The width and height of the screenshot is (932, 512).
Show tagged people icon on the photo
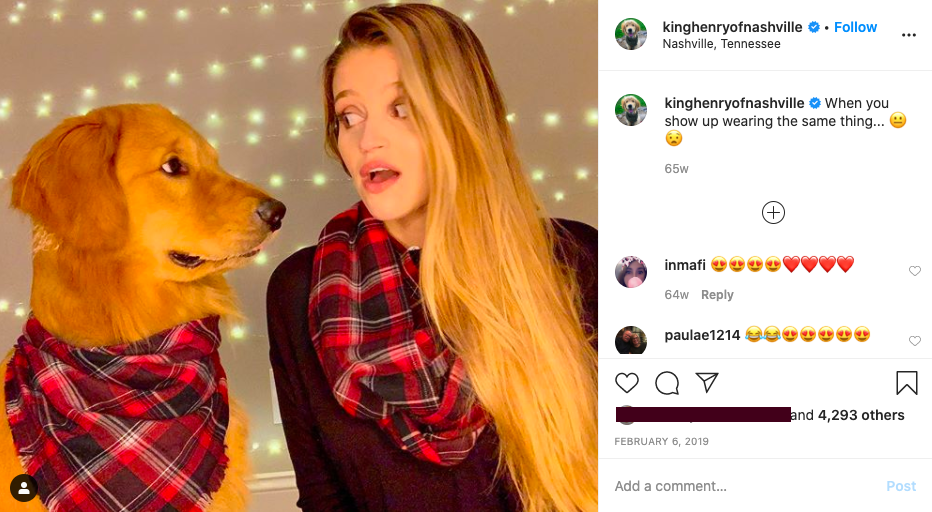coord(24,488)
